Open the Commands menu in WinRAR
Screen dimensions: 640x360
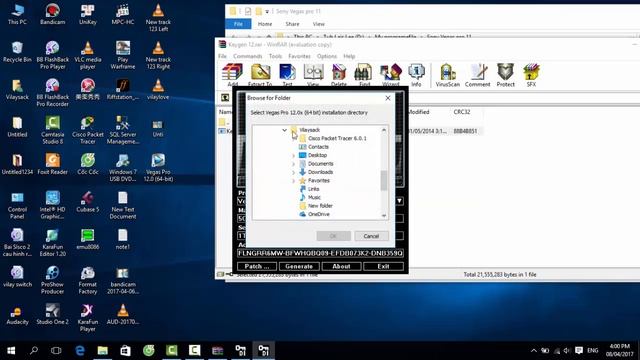248,56
